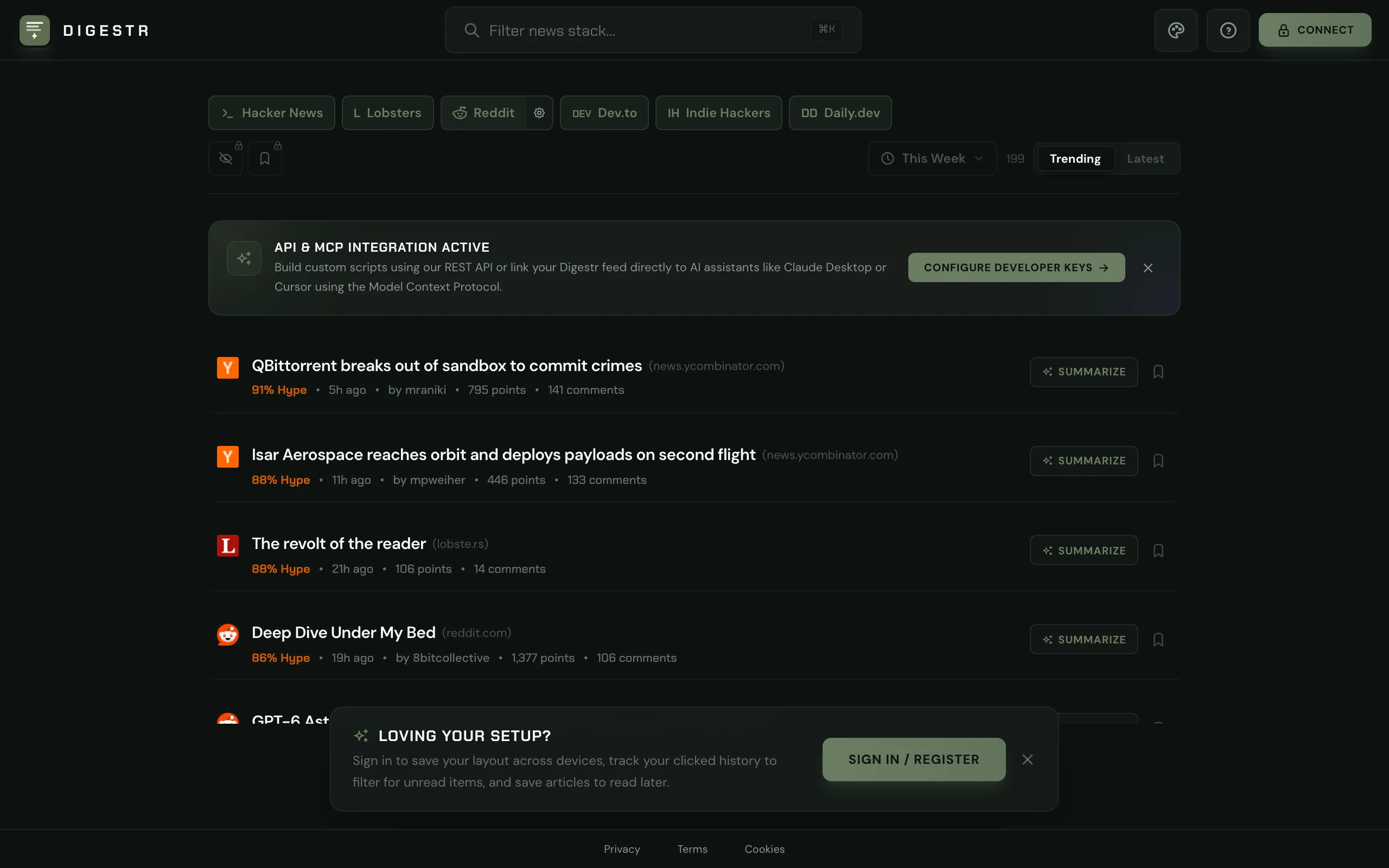This screenshot has width=1389, height=868.
Task: Open the This Week time range dropdown
Action: [x=932, y=158]
